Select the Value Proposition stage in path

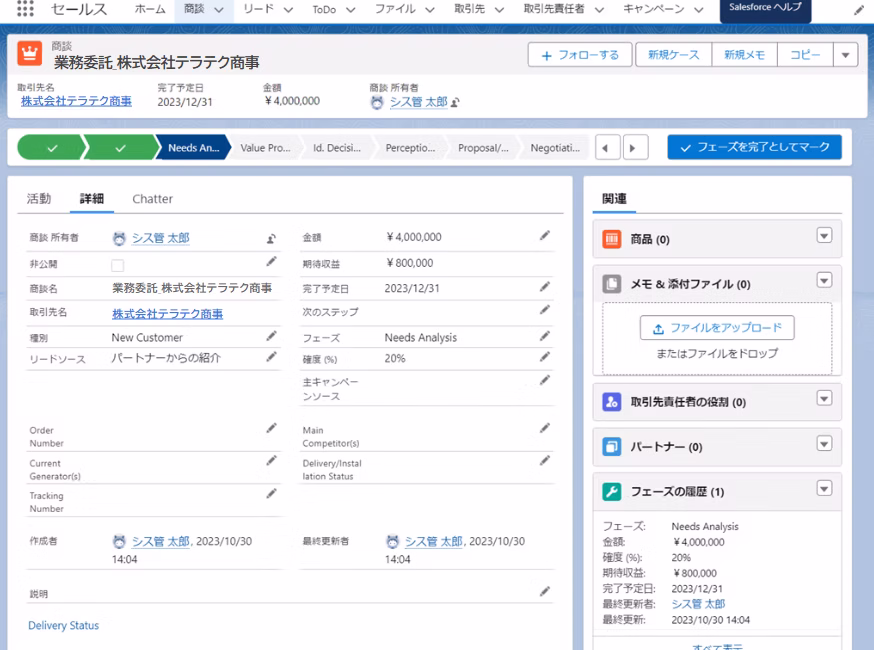265,148
